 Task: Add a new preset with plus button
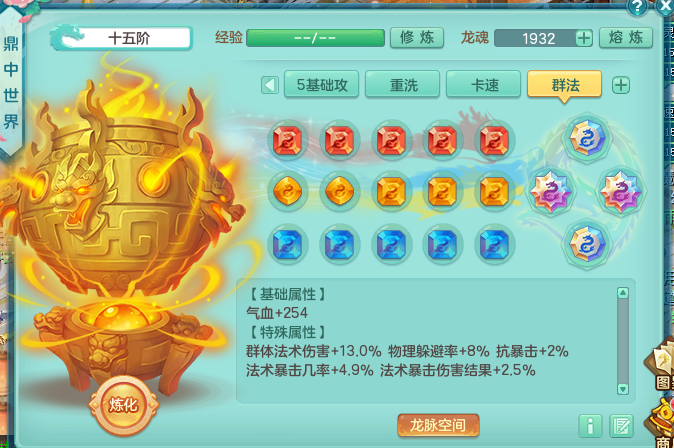click(x=621, y=85)
